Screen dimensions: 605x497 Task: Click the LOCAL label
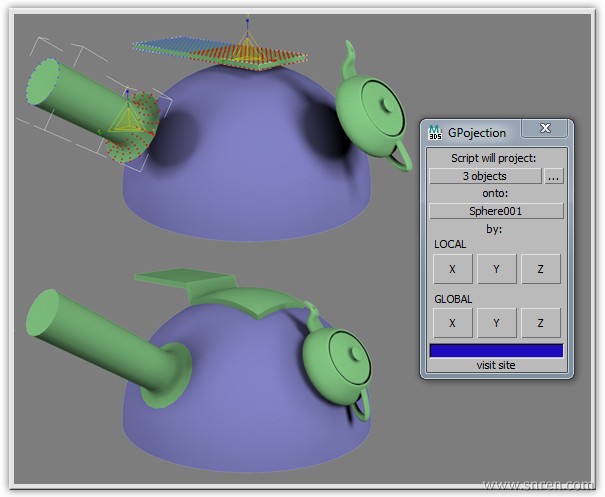(450, 244)
